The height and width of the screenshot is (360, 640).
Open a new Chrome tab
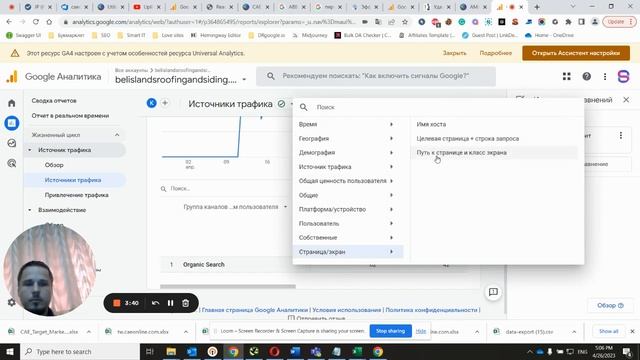[x=537, y=7]
